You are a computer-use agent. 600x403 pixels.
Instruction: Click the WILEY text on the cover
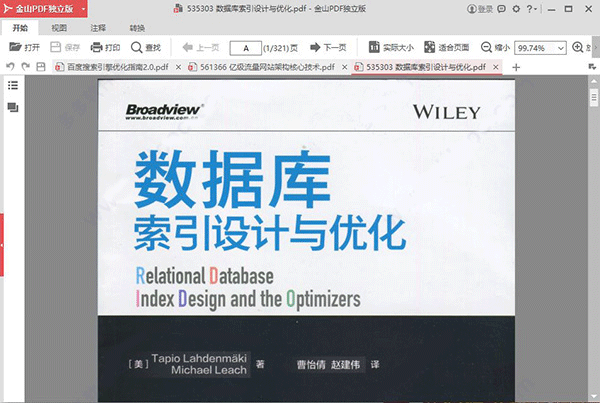coord(447,112)
